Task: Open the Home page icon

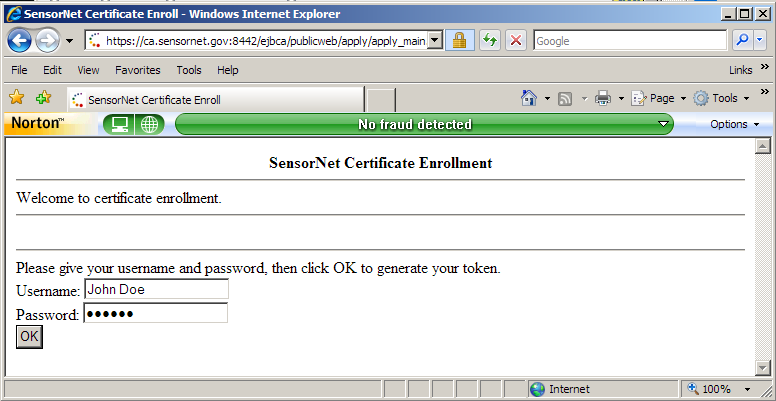Action: [529, 98]
